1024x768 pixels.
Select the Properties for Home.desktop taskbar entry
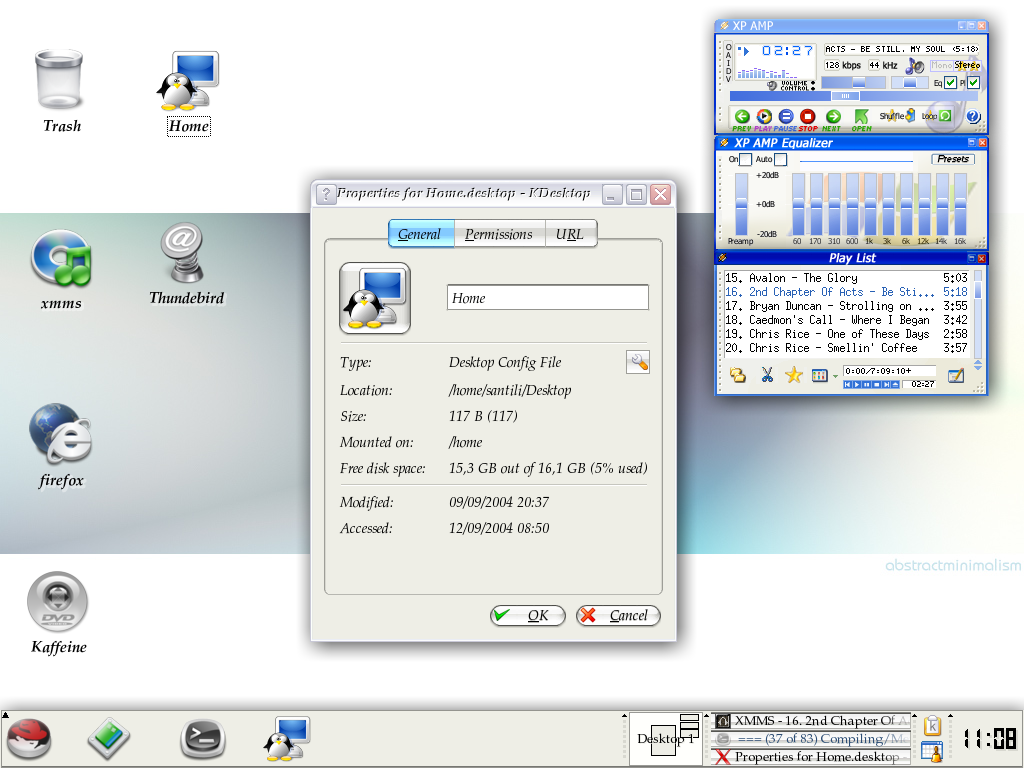pyautogui.click(x=811, y=757)
